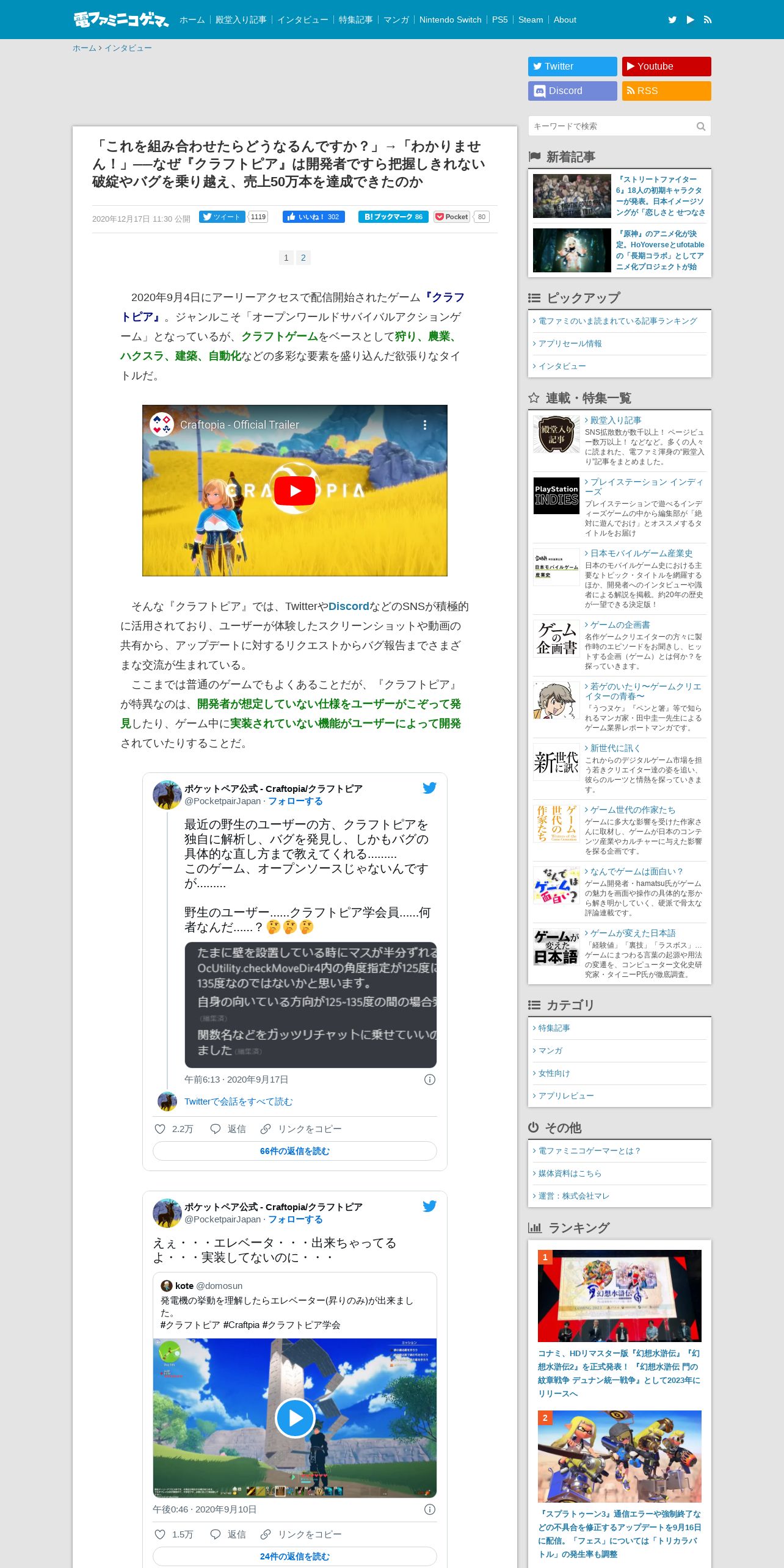
Task: Click リンクをコピー on the first tweet
Action: pos(301,1129)
